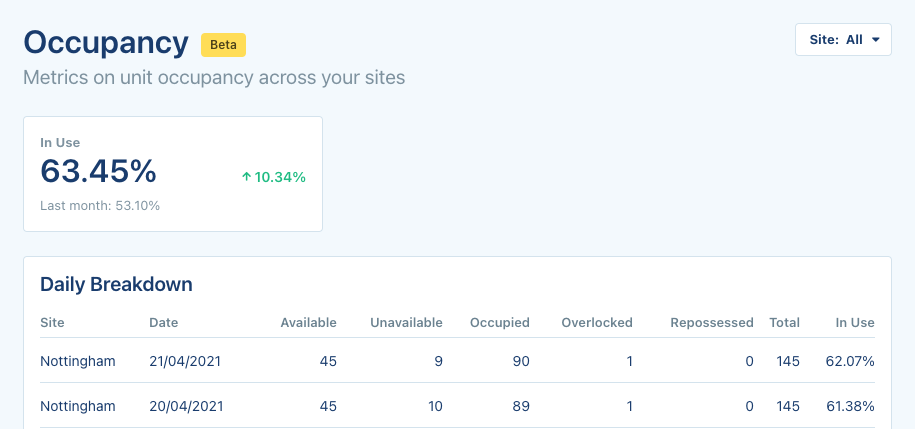Click the Occupancy page title
This screenshot has height=429, width=915.
click(x=106, y=43)
